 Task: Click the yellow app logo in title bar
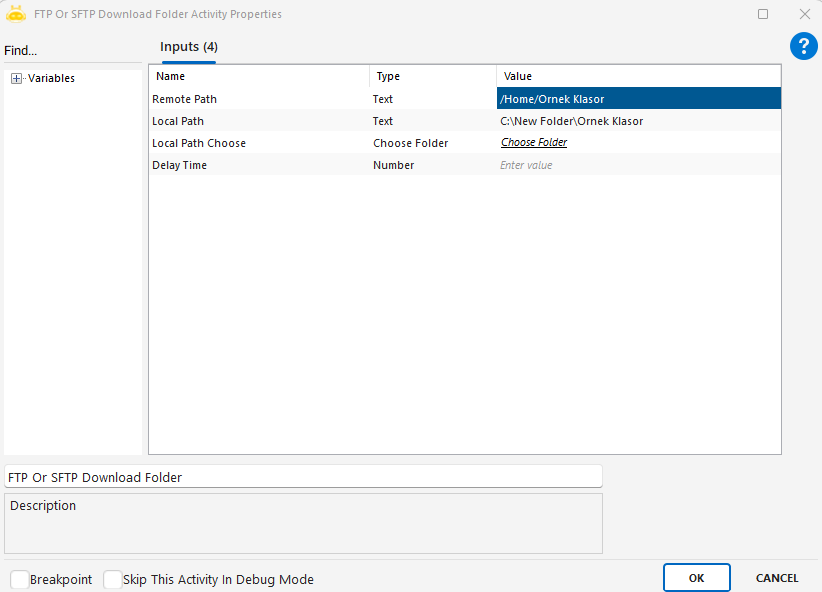click(16, 14)
